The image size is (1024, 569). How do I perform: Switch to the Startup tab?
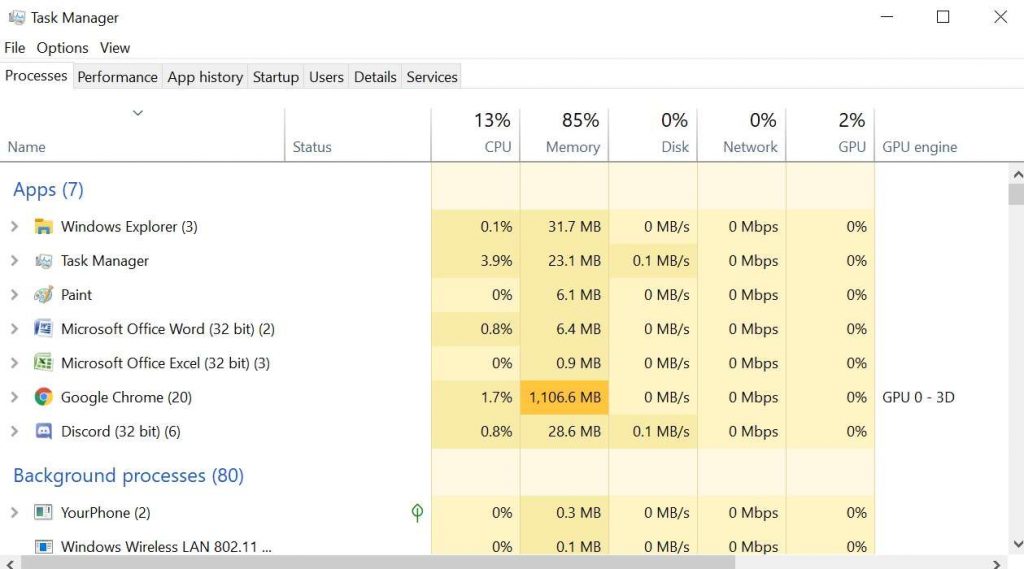276,77
